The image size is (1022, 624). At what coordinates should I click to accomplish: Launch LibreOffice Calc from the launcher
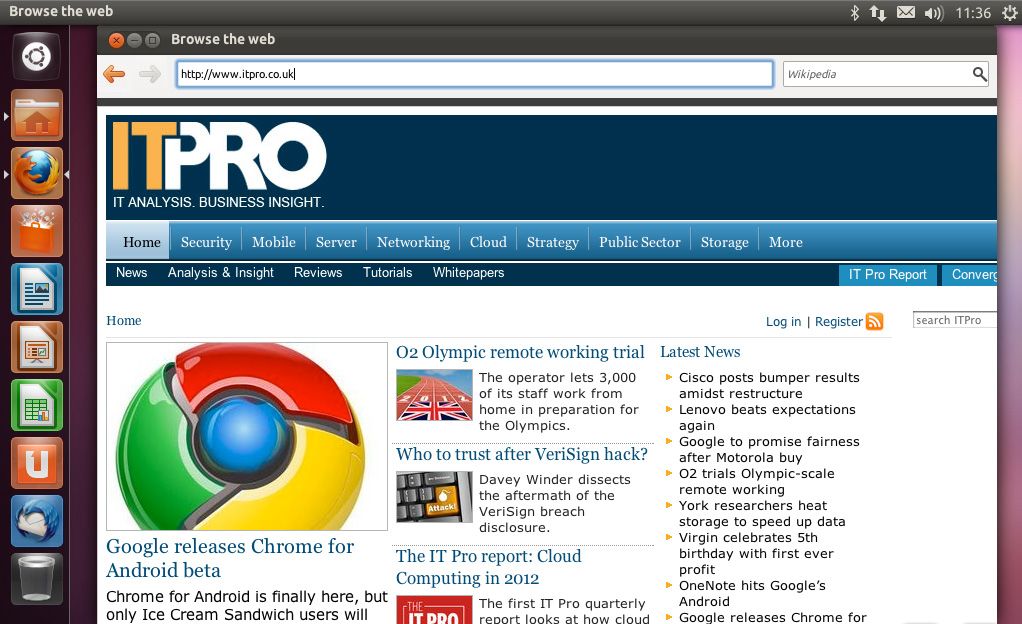point(36,406)
